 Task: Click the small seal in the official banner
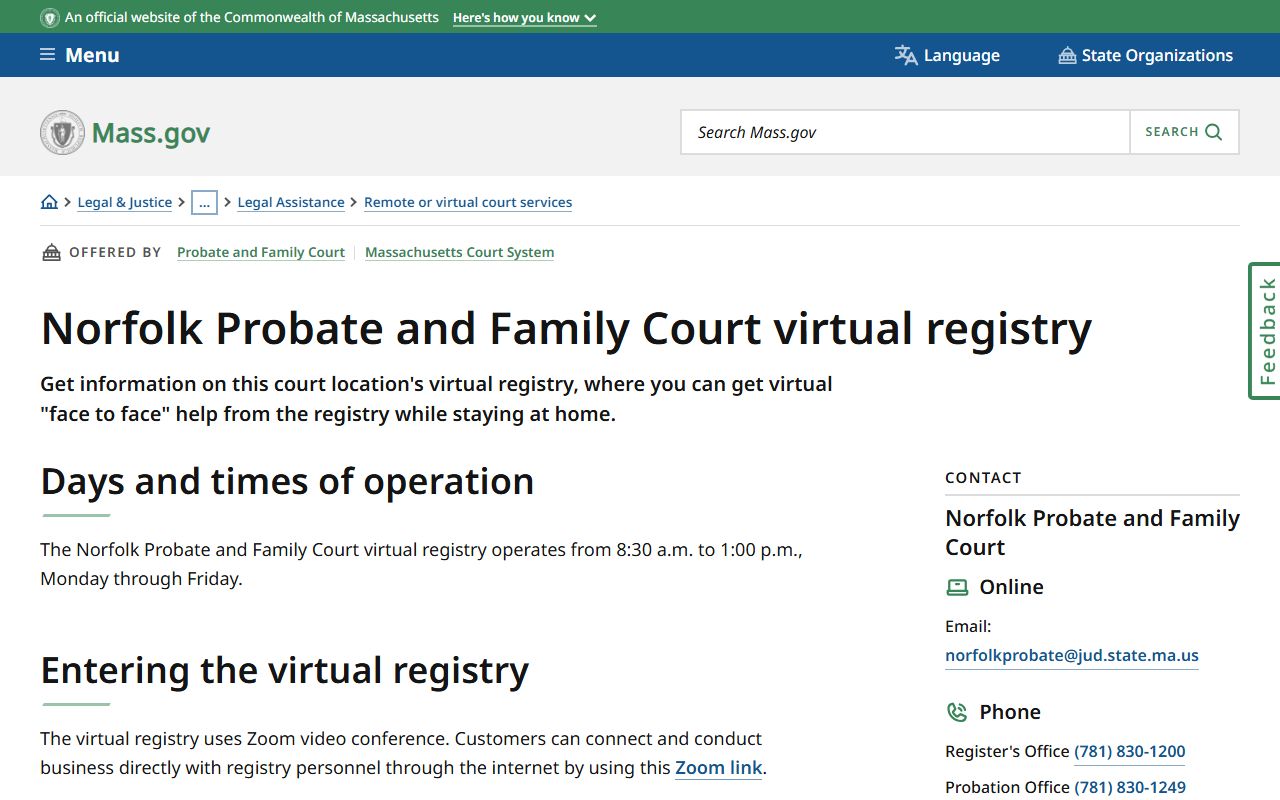[x=50, y=17]
